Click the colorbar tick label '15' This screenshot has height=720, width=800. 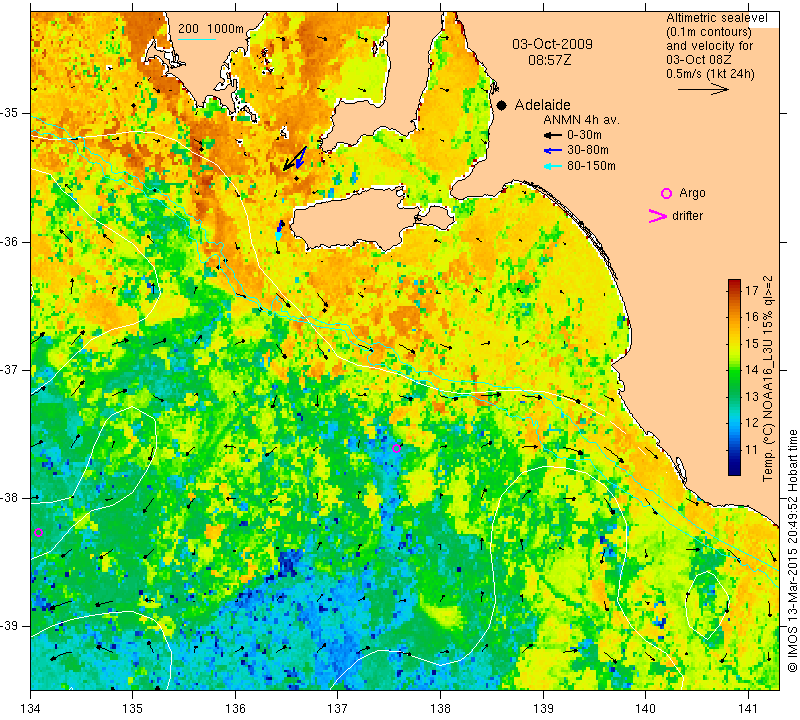[x=752, y=344]
